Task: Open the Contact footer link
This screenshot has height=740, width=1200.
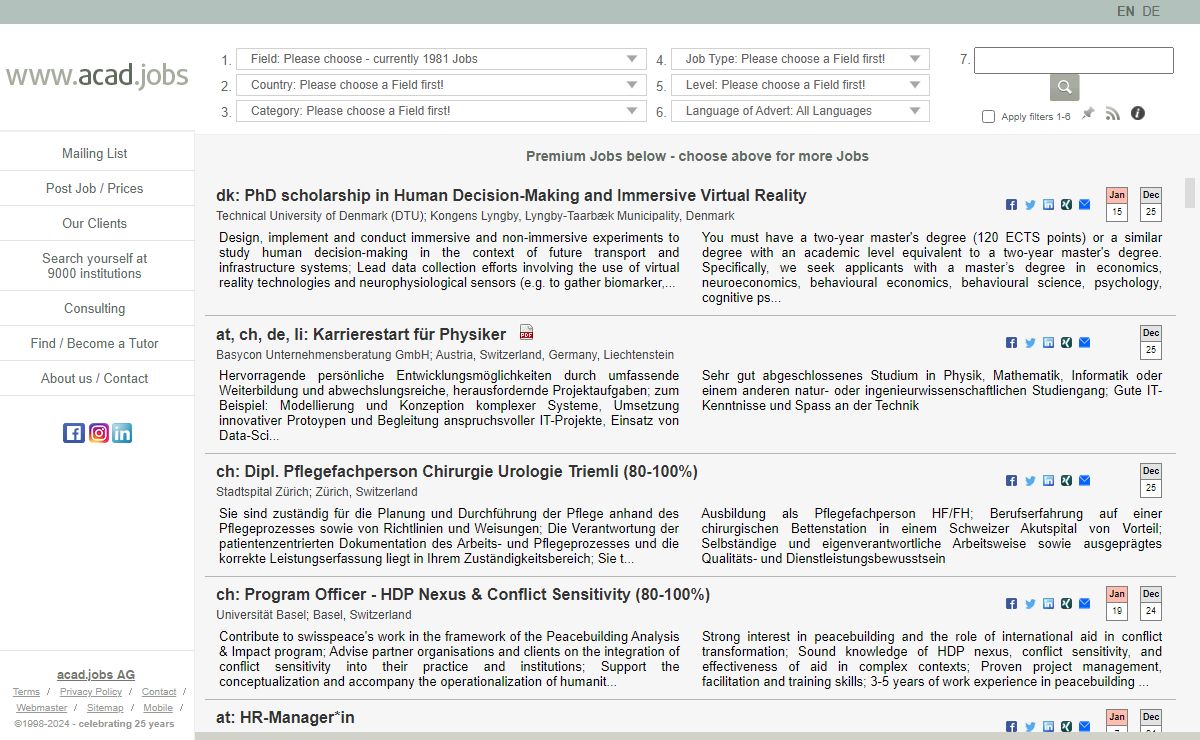Action: tap(159, 692)
